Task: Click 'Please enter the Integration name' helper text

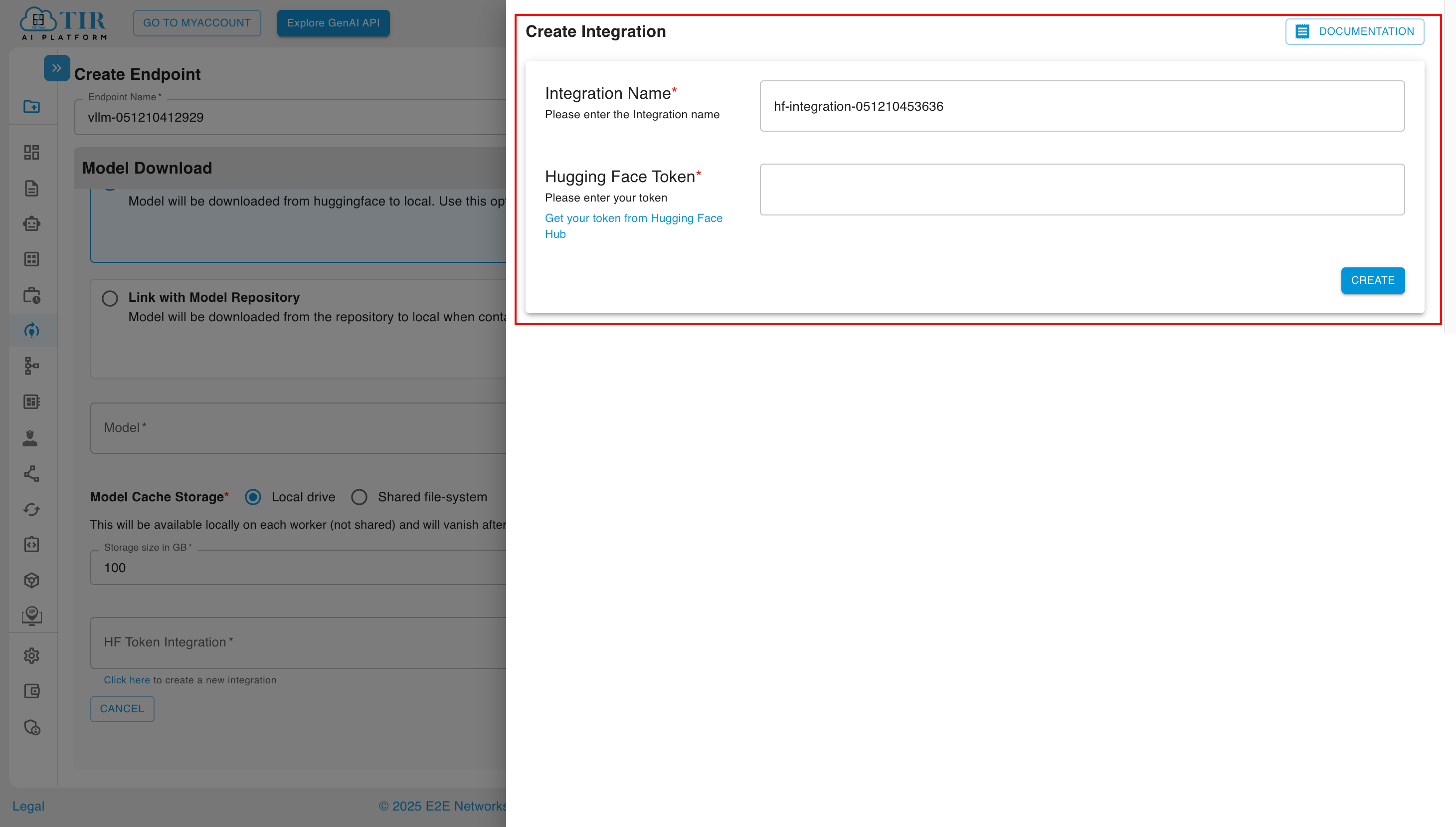Action: pos(632,114)
